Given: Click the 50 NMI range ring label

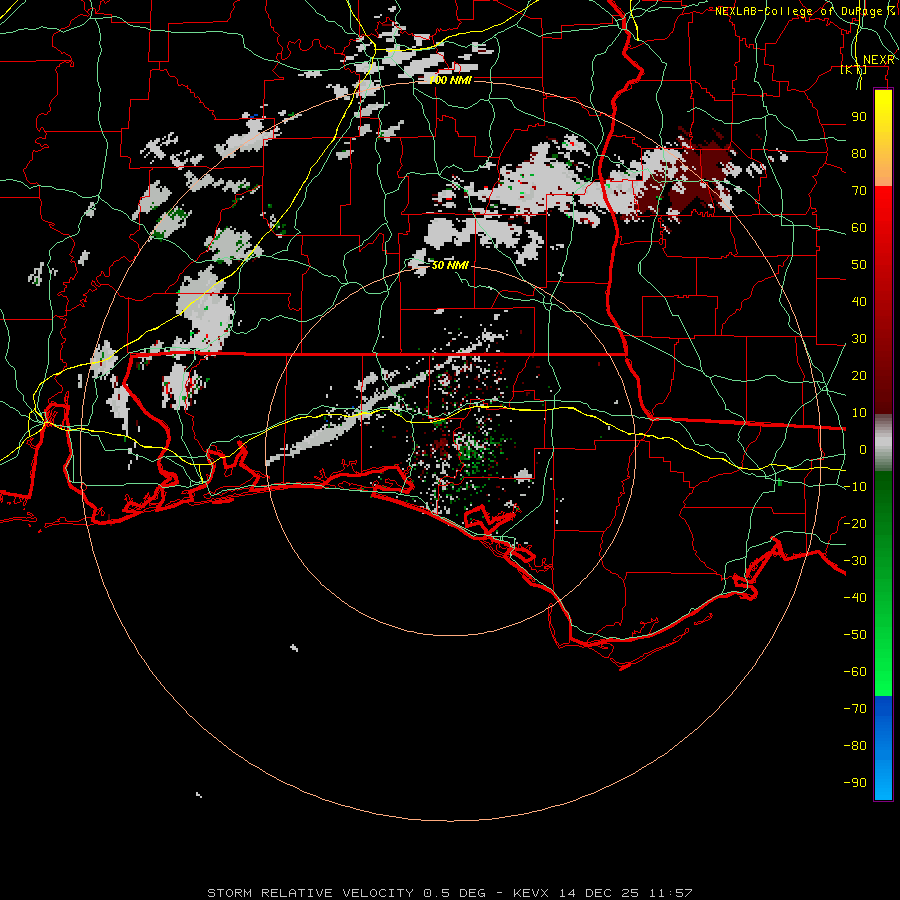Looking at the screenshot, I should pos(450,265).
